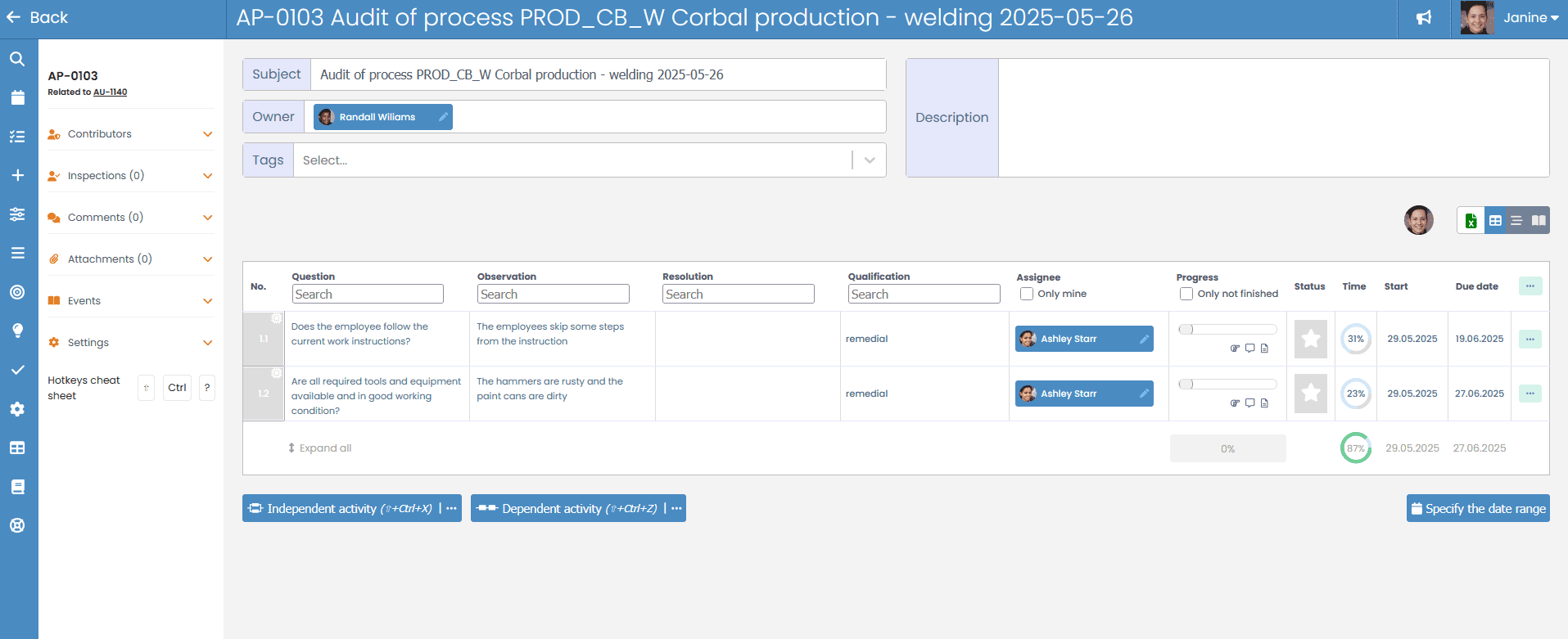Open the sliders filter icon in sidebar
Screen dimensions: 1568x639
17,214
